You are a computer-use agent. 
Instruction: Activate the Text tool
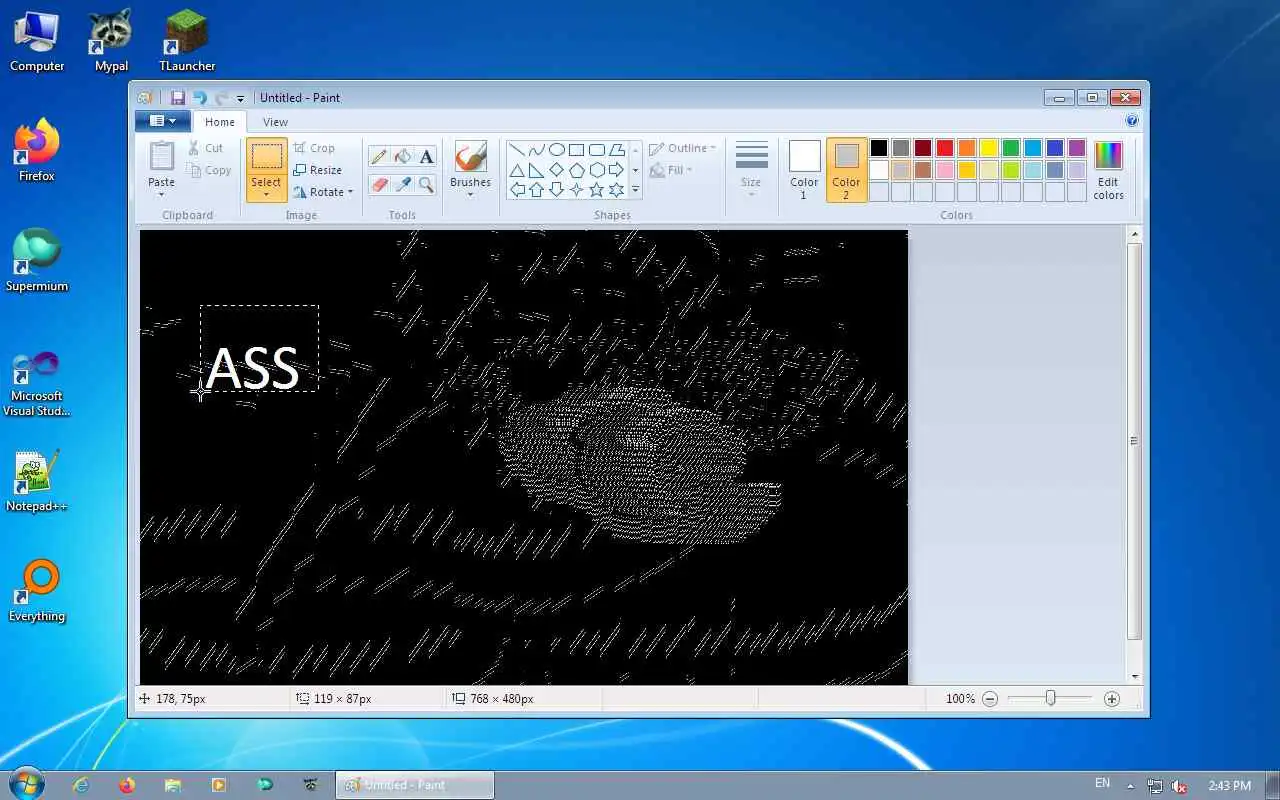[x=426, y=156]
